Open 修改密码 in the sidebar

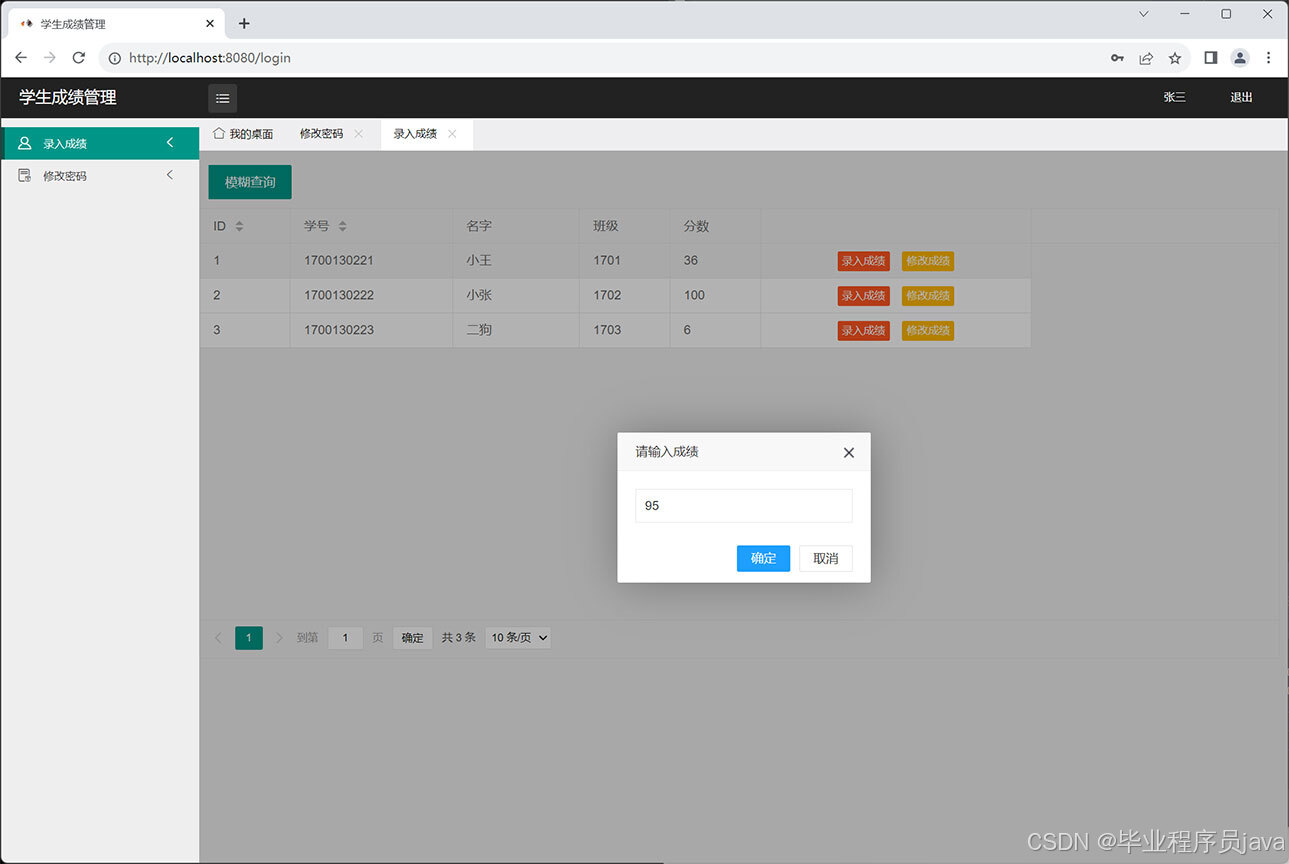point(100,175)
